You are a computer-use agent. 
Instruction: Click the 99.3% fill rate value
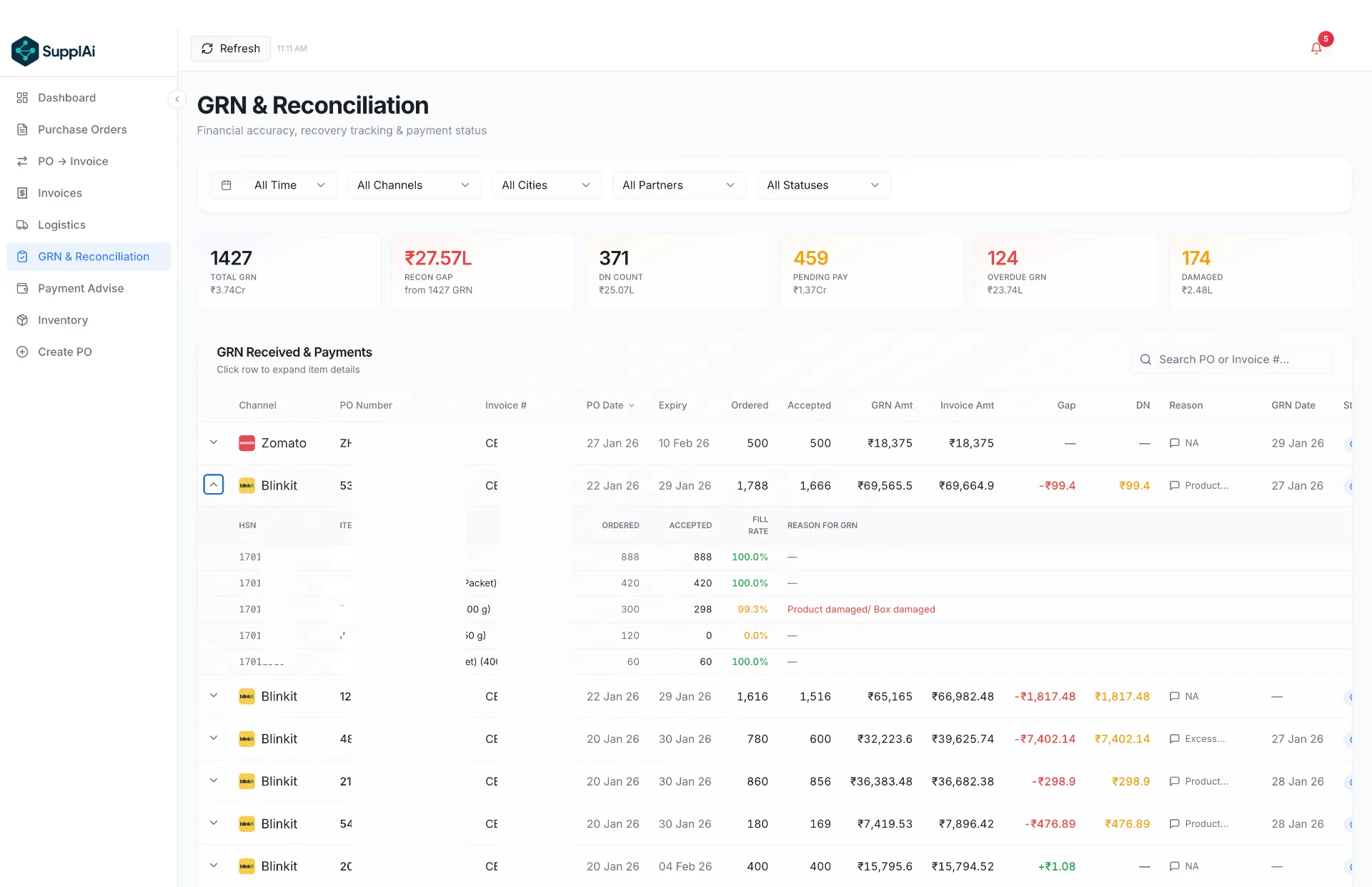[753, 609]
